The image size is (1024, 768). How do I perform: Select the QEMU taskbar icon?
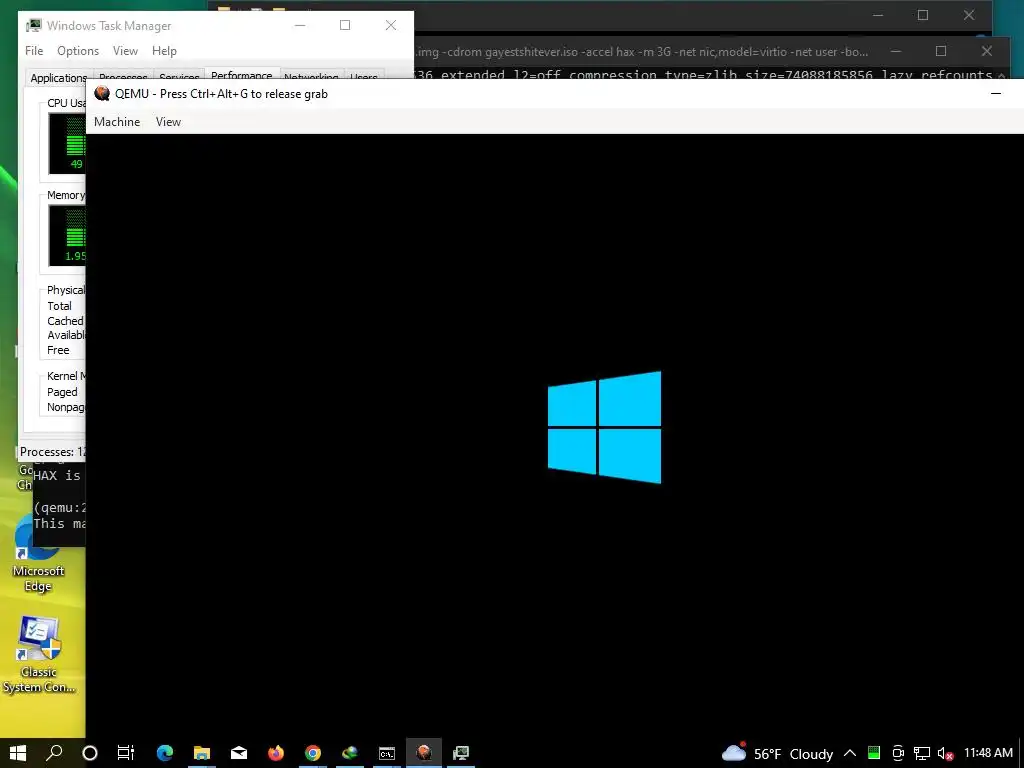(424, 753)
